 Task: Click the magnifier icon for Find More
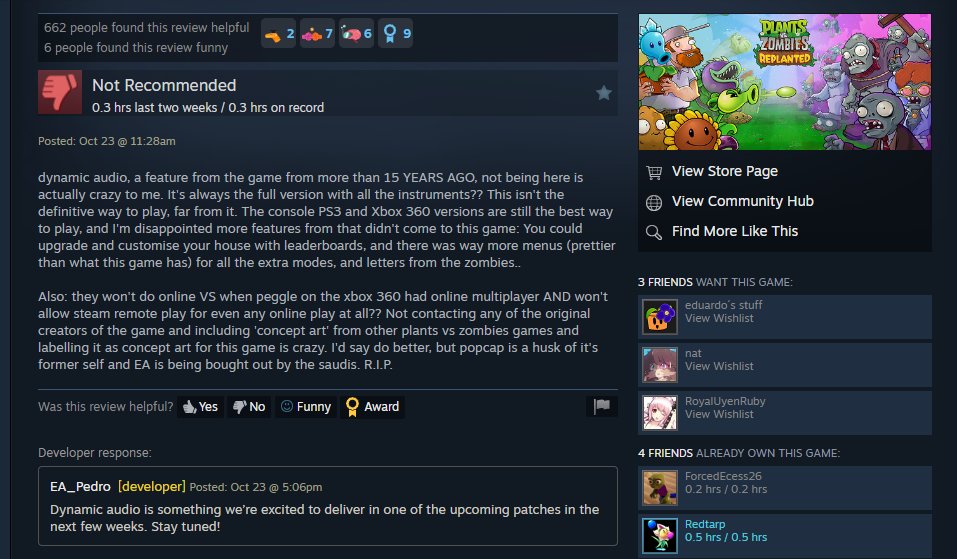click(654, 233)
